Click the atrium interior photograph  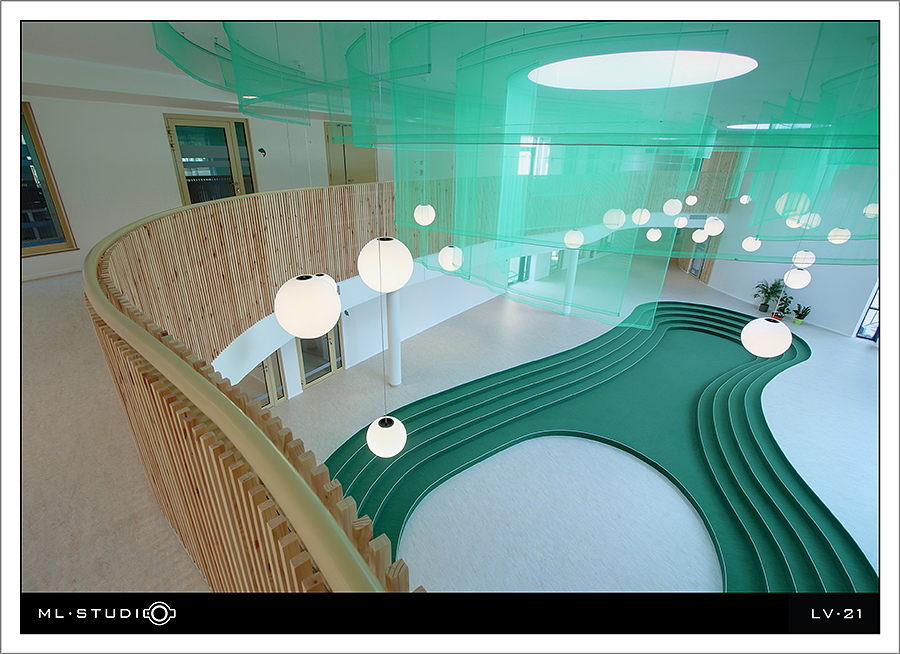[450, 307]
